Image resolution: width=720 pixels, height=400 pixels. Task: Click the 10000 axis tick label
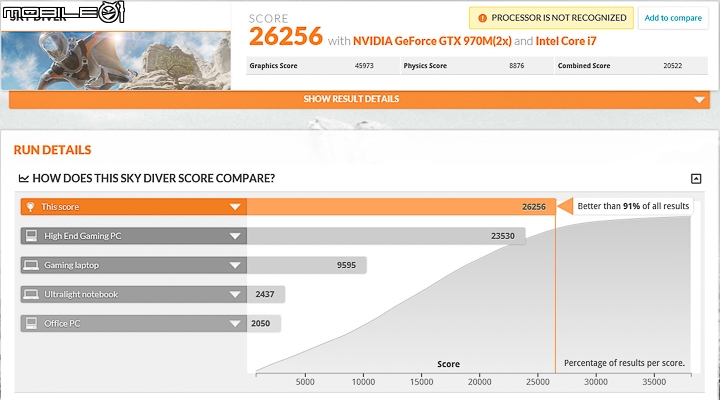(363, 382)
